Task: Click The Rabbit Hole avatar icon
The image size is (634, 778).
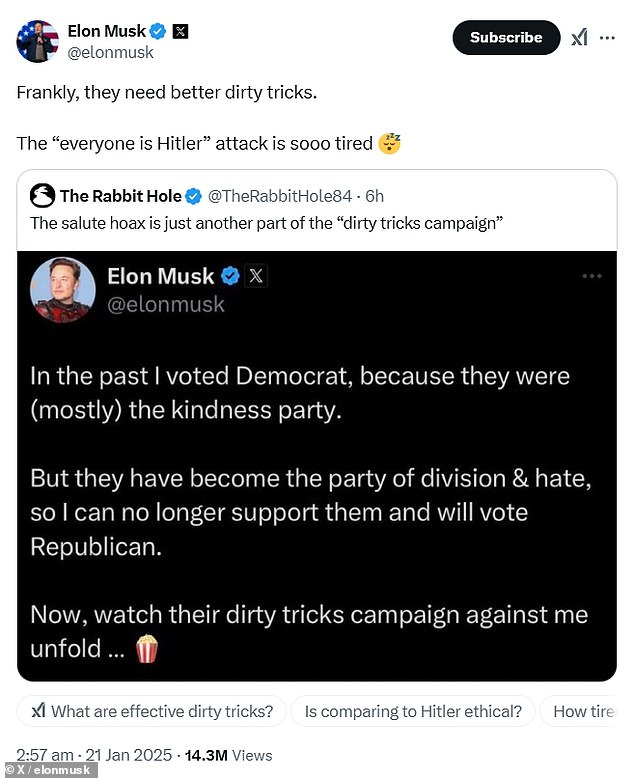Action: [x=42, y=195]
